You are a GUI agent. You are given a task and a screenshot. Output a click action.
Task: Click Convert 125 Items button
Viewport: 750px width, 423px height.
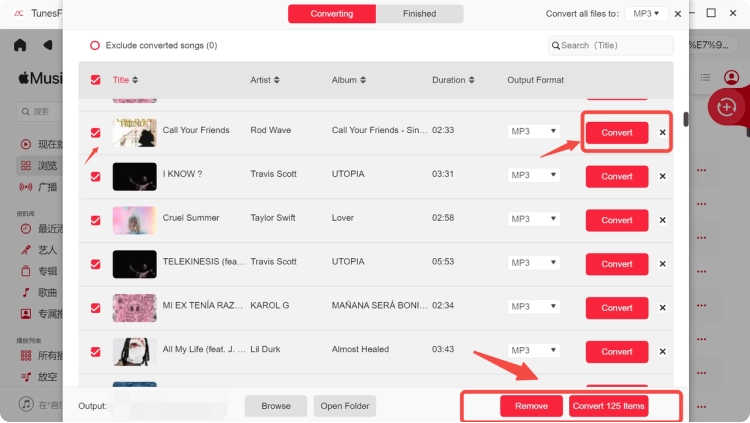pos(608,406)
